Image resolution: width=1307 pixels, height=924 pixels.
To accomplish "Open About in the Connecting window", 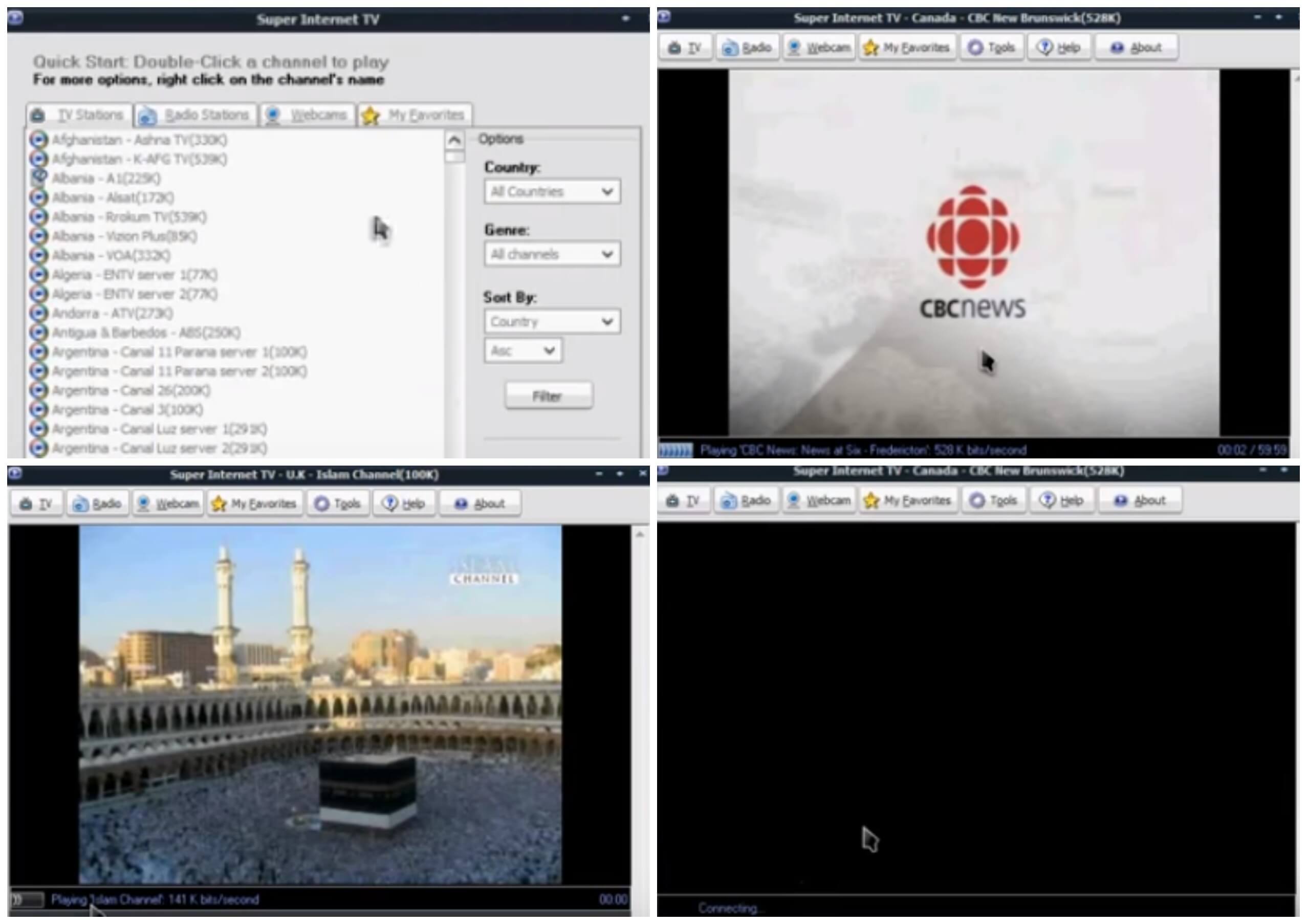I will pos(1140,501).
